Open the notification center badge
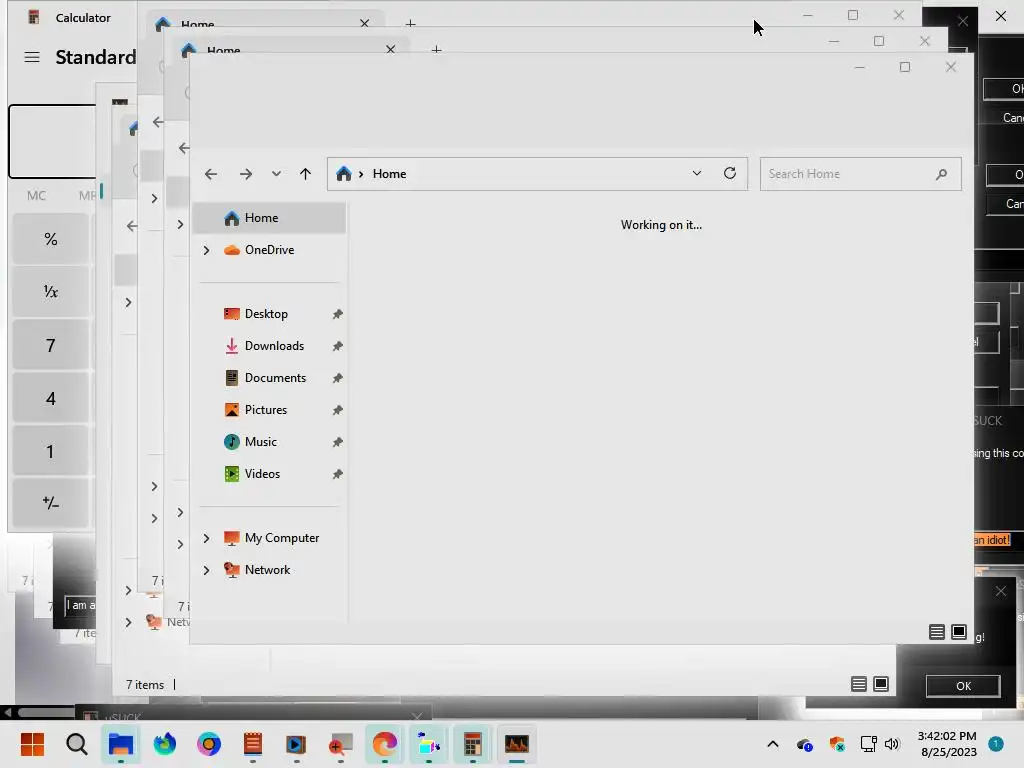 (996, 744)
